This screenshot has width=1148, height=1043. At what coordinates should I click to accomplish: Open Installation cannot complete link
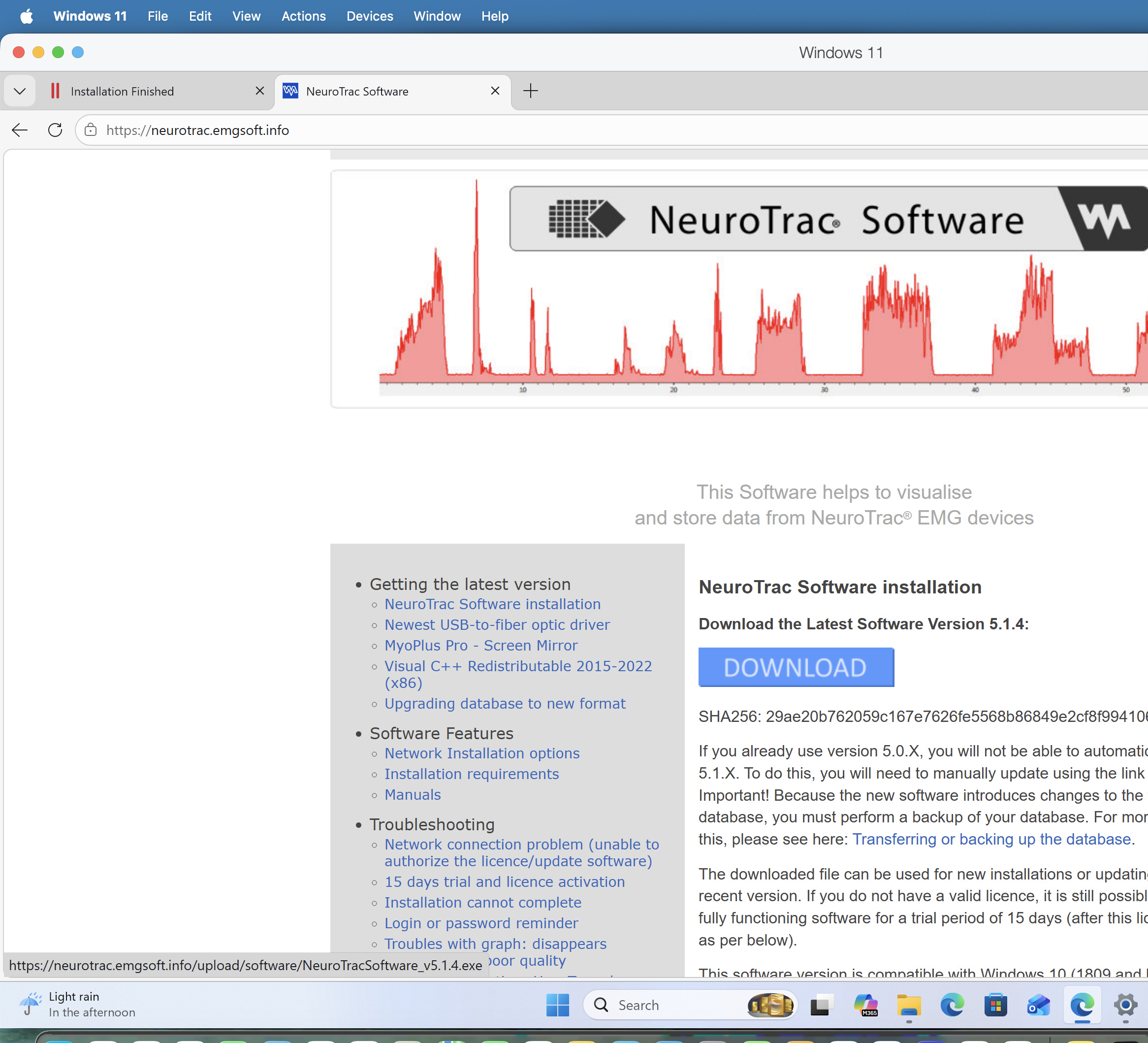(x=483, y=902)
